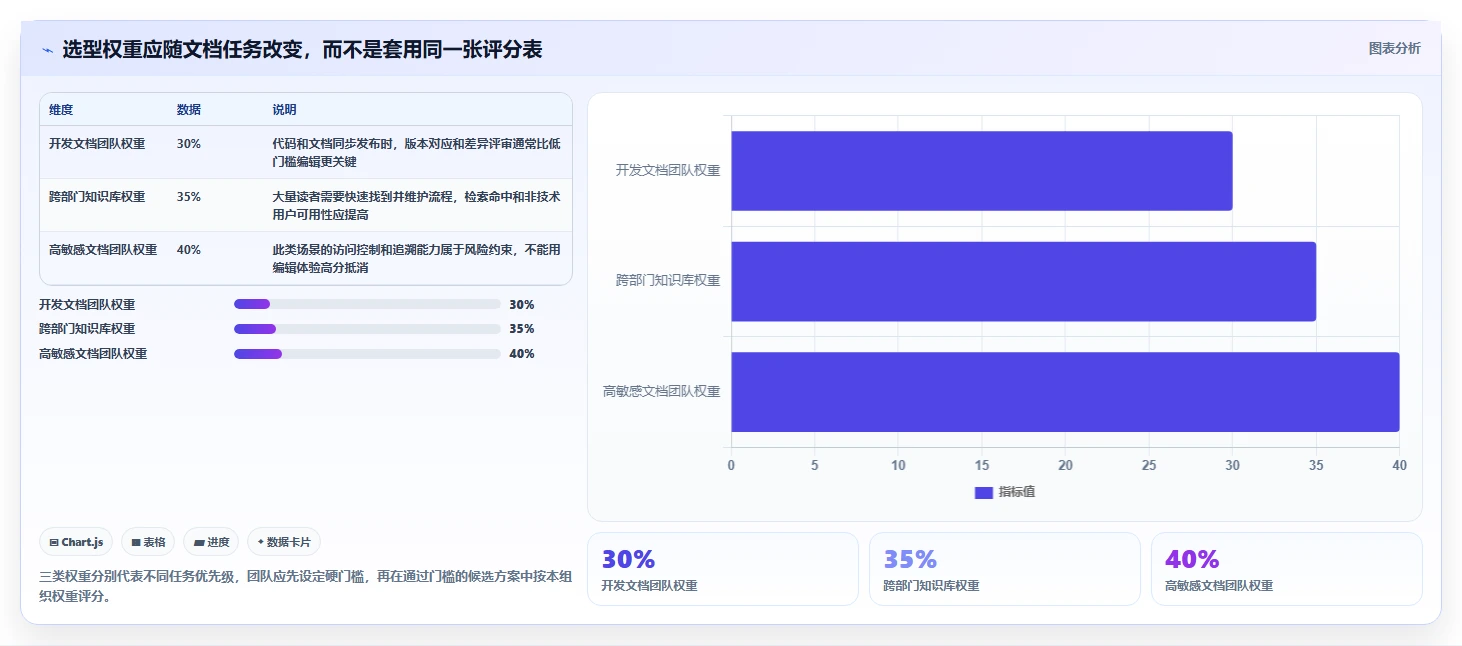Select the 表格 tag
The width and height of the screenshot is (1462, 646).
click(148, 542)
